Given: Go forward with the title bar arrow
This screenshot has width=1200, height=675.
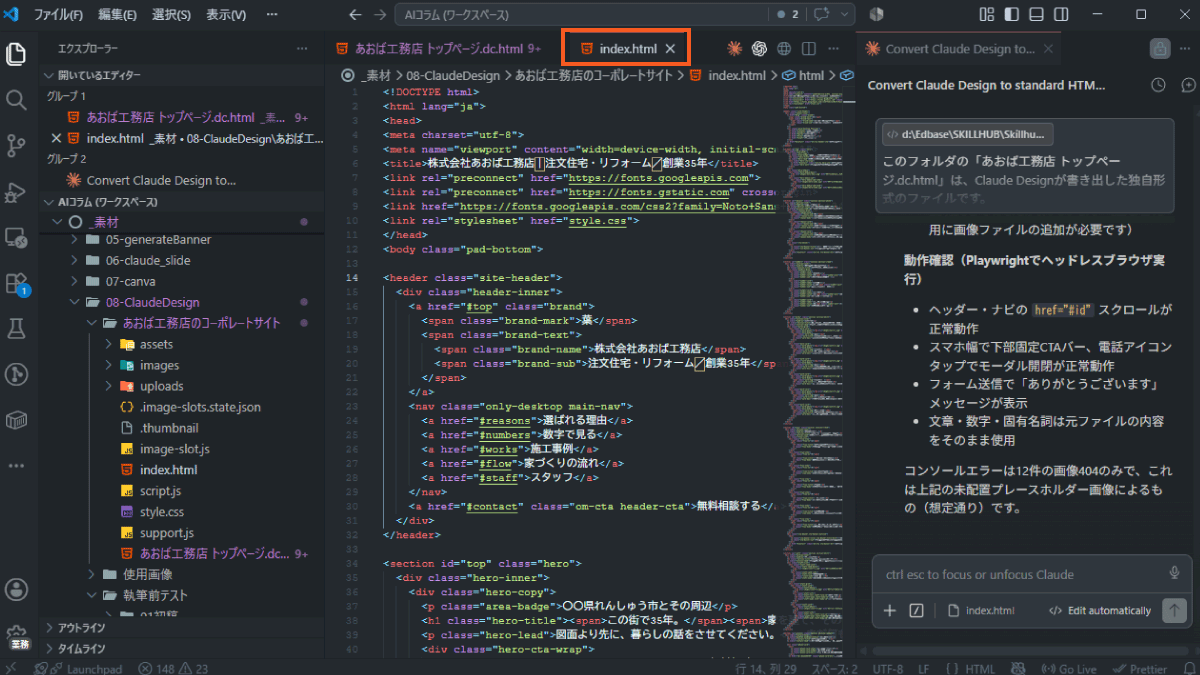Looking at the screenshot, I should point(379,15).
